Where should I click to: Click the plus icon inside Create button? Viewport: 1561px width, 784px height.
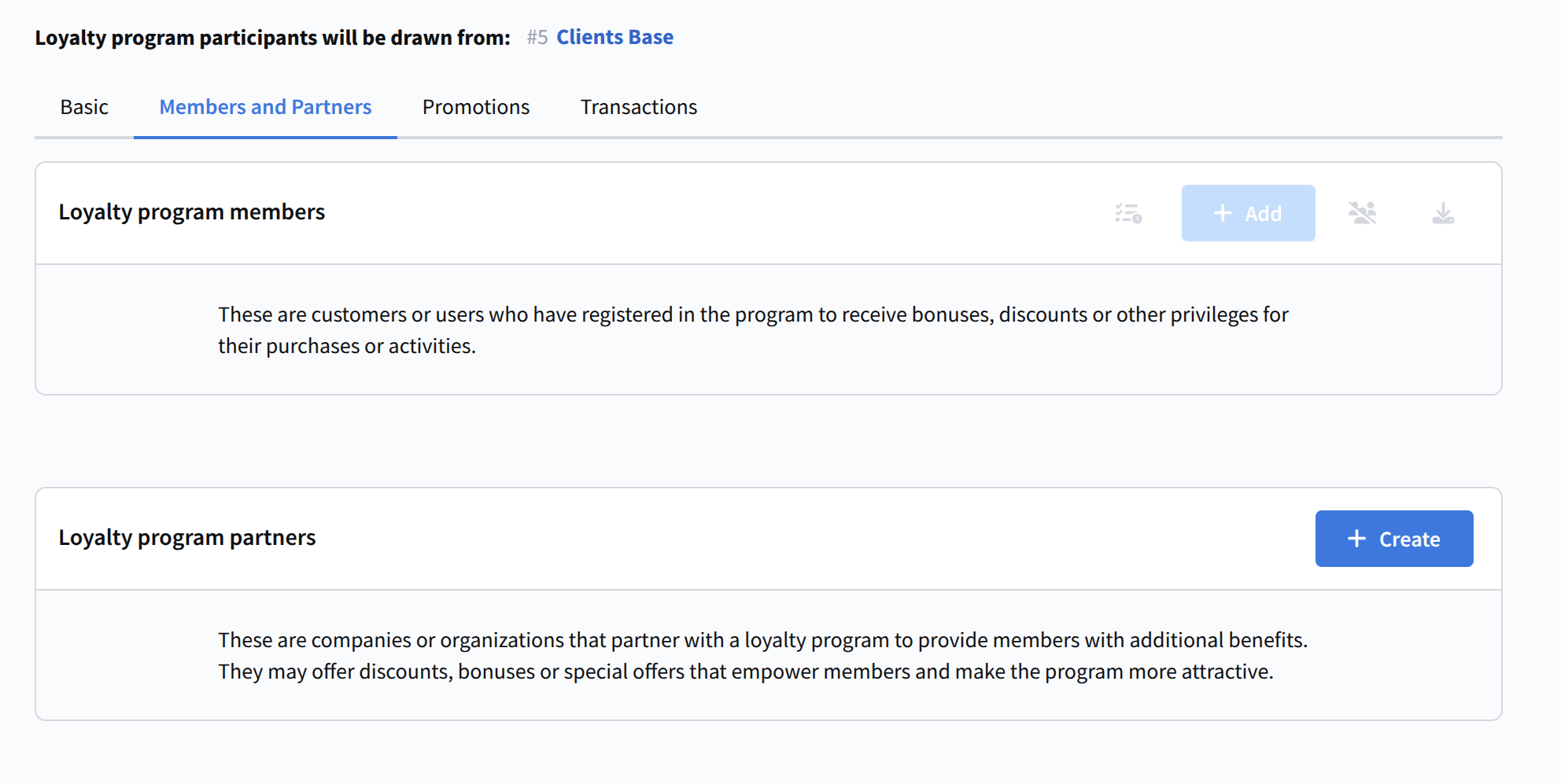1356,539
